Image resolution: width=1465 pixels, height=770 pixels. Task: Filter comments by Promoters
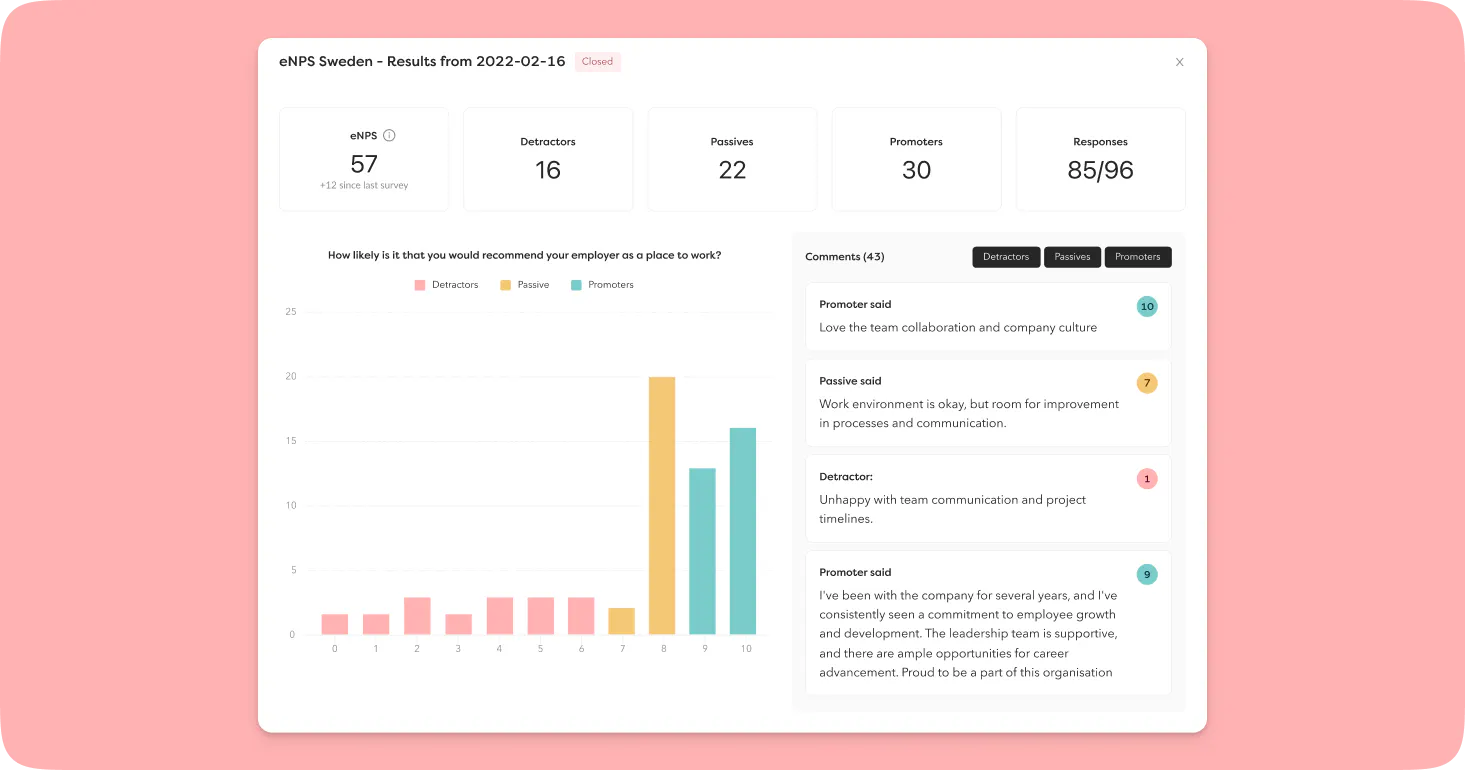pyautogui.click(x=1138, y=257)
